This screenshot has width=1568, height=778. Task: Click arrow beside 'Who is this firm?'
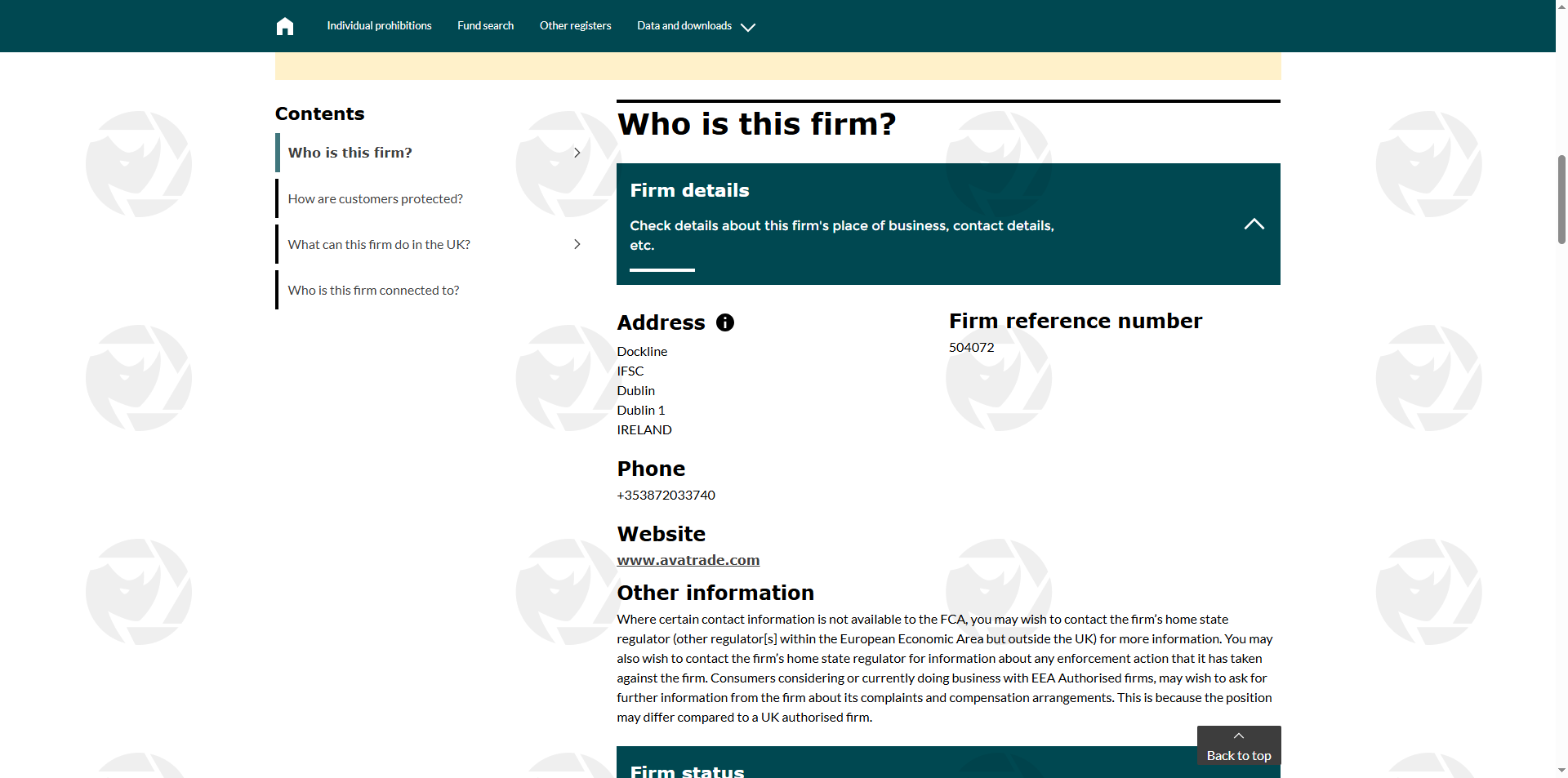pos(577,153)
